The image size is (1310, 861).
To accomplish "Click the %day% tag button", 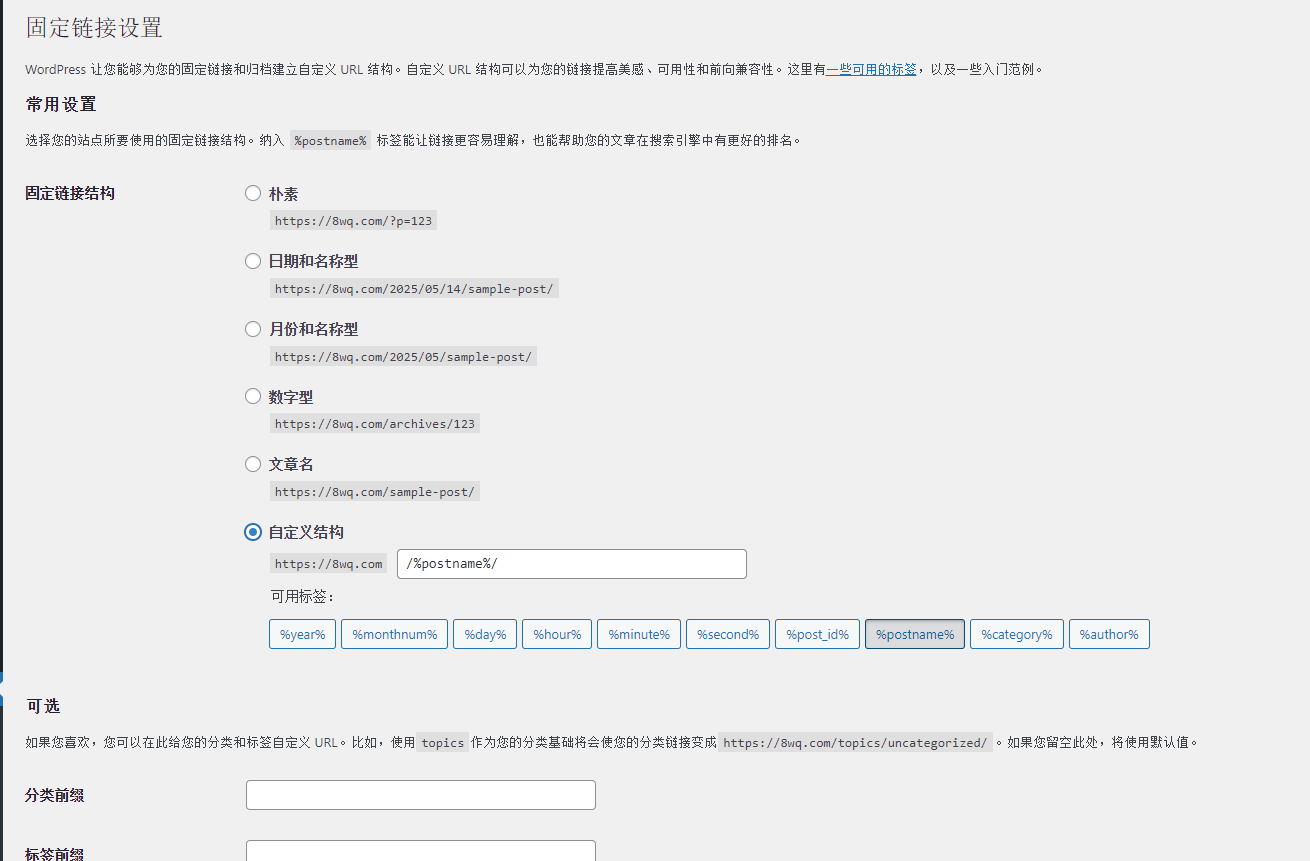I will 485,634.
